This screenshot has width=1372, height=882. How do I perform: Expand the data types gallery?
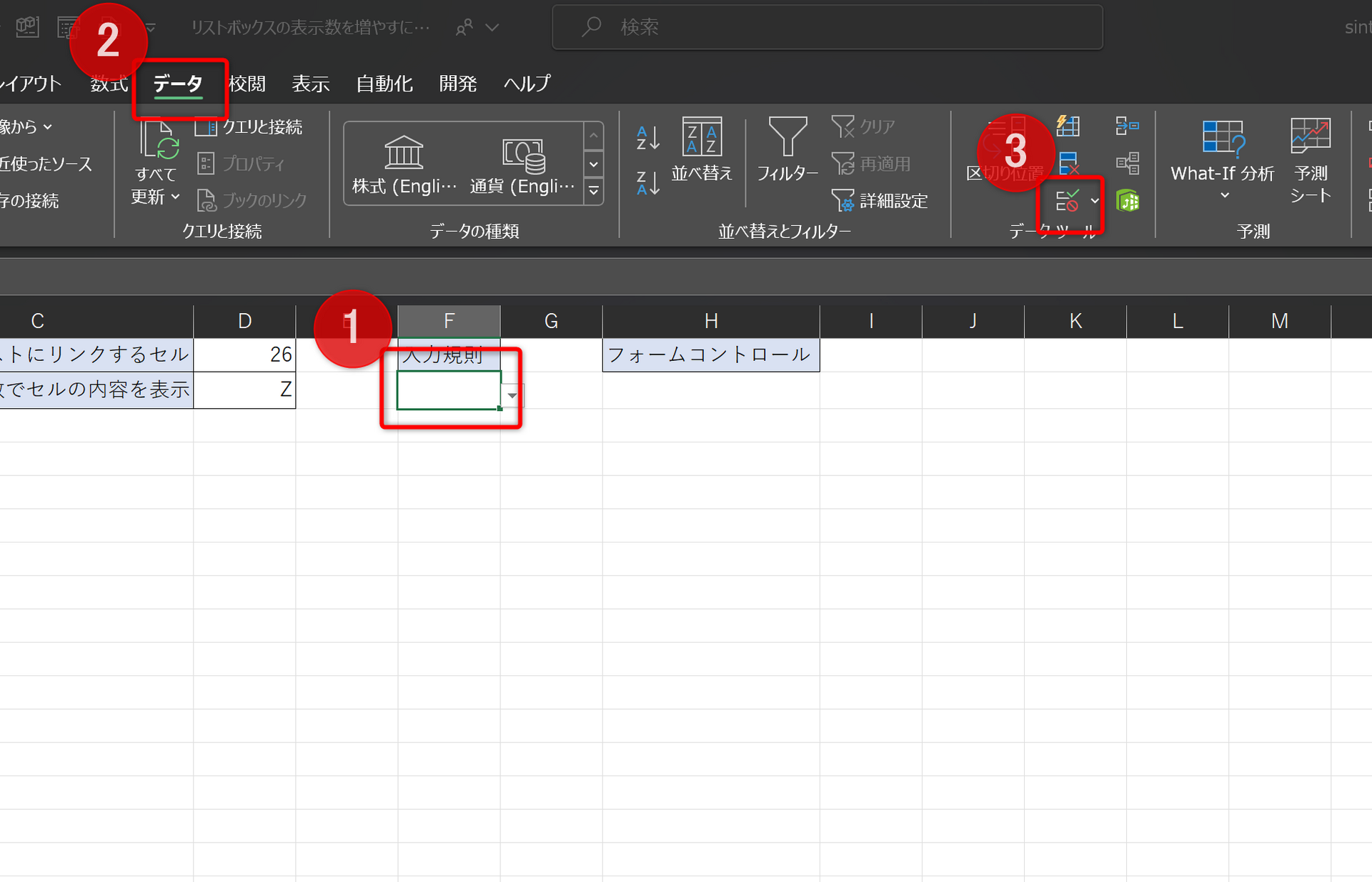[x=593, y=192]
